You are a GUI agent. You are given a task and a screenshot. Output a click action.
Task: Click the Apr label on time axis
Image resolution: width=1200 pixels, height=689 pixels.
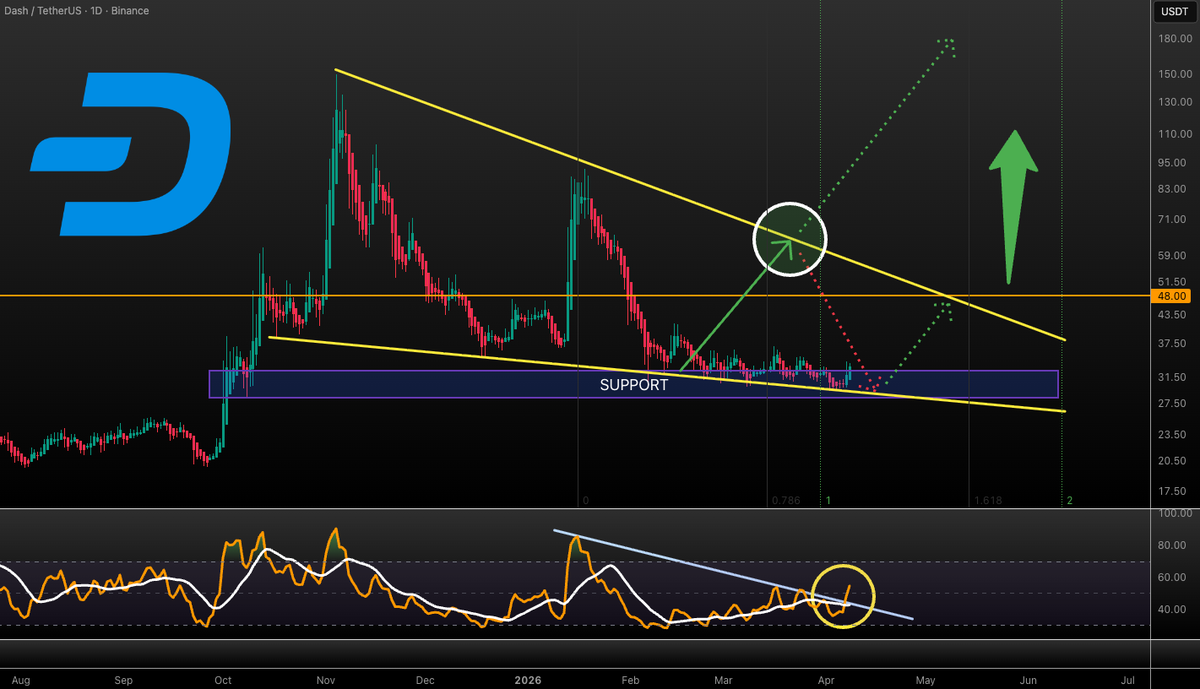[824, 680]
